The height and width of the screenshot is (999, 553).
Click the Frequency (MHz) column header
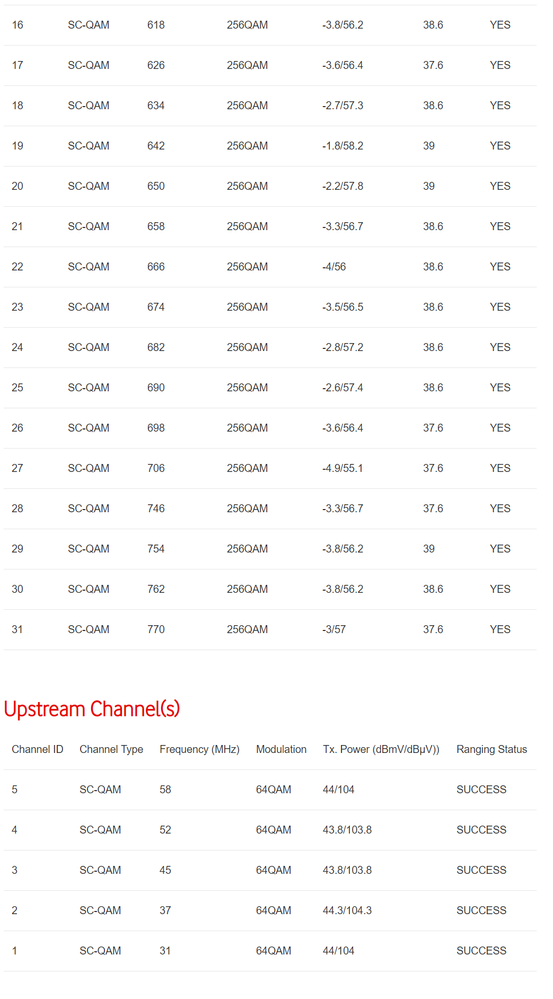[x=199, y=749]
